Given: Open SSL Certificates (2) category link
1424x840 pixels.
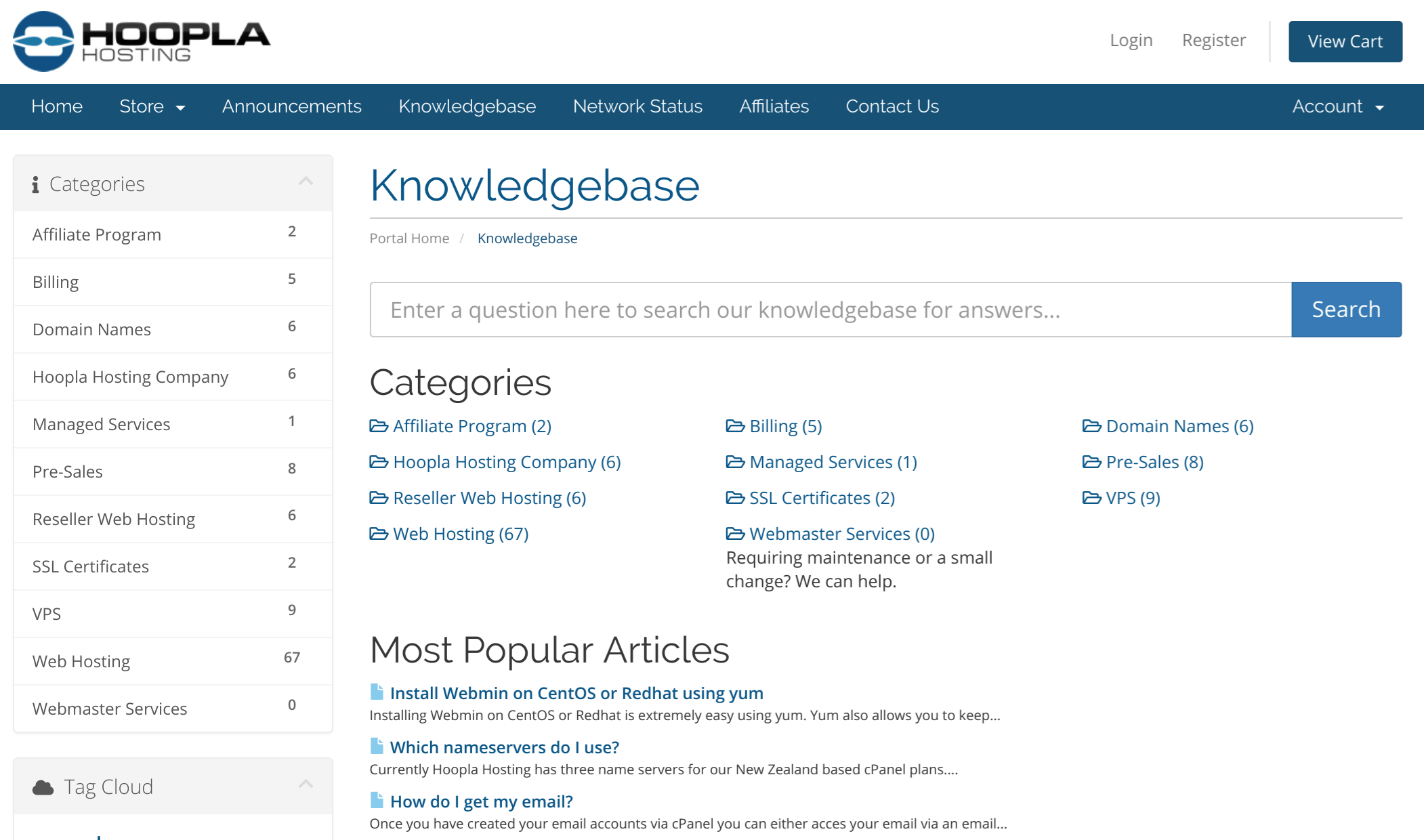Looking at the screenshot, I should 822,498.
